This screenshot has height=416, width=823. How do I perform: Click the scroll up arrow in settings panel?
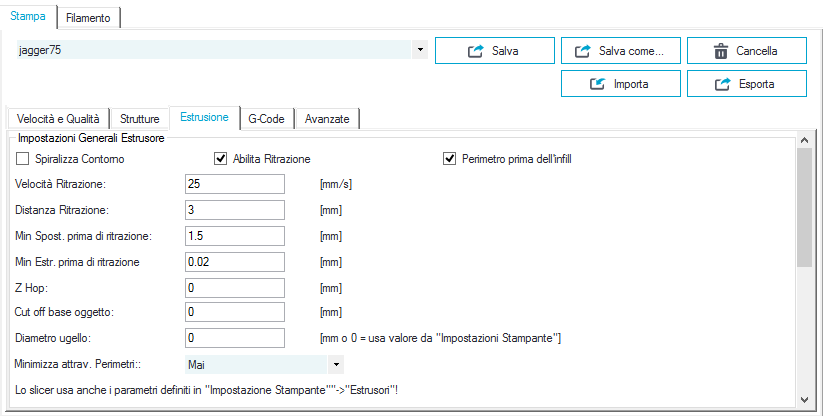point(804,140)
